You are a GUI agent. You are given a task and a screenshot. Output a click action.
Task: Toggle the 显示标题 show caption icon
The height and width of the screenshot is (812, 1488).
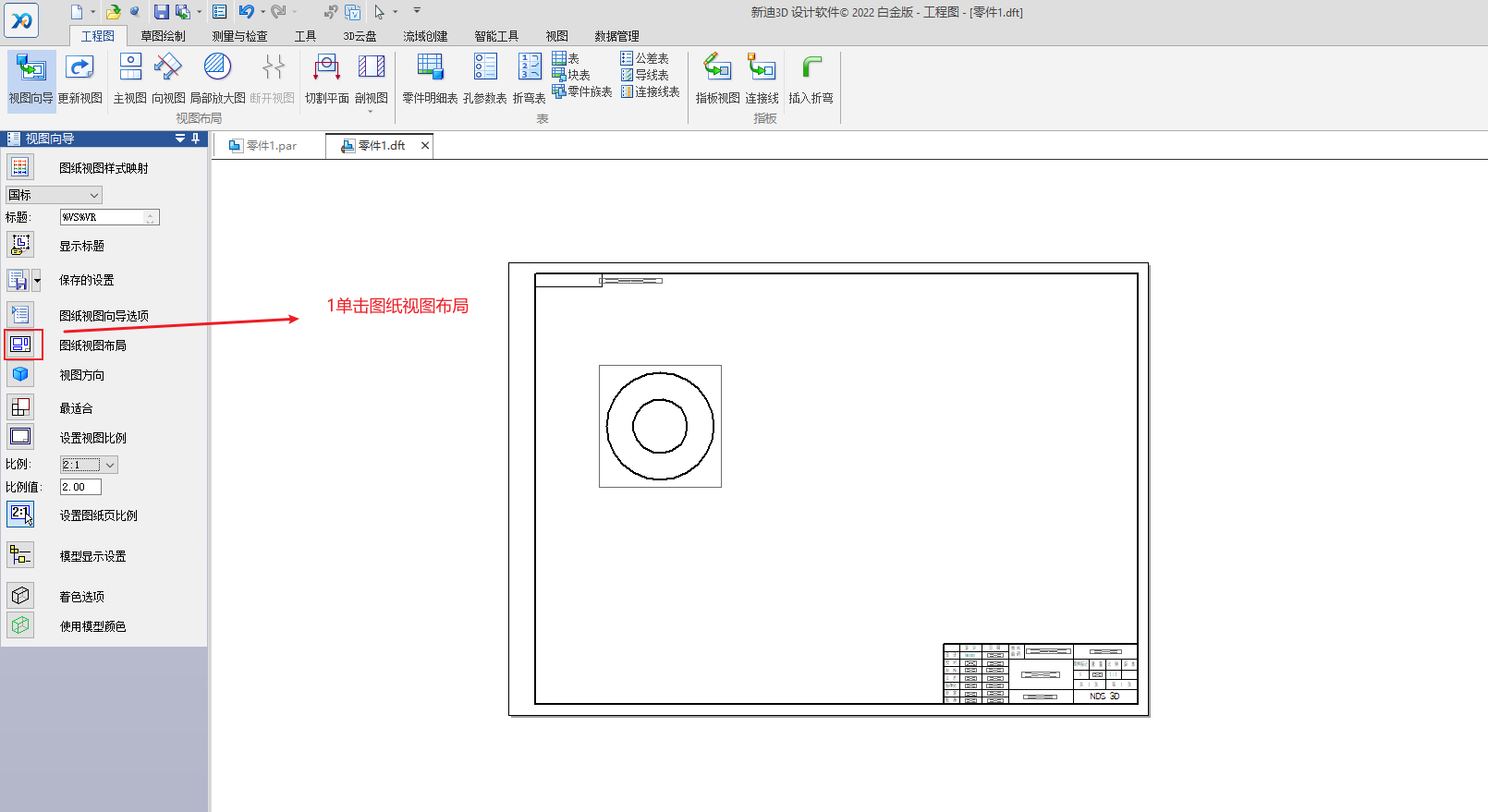[20, 245]
